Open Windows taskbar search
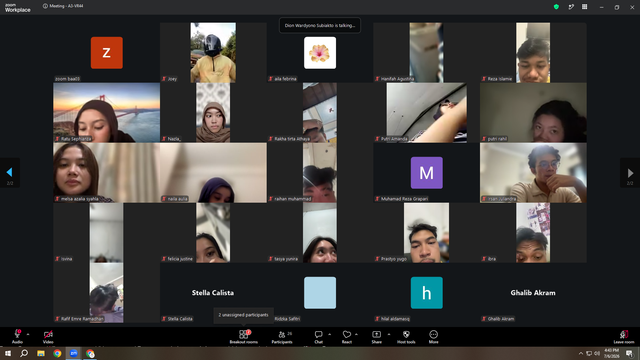Screen dimensions: 640x360 (x=24, y=353)
